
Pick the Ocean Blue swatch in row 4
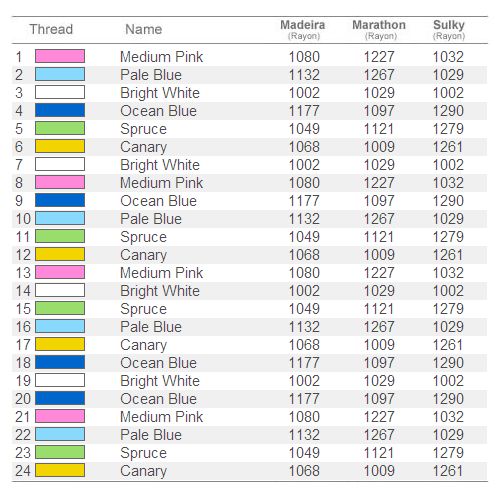tap(60, 110)
